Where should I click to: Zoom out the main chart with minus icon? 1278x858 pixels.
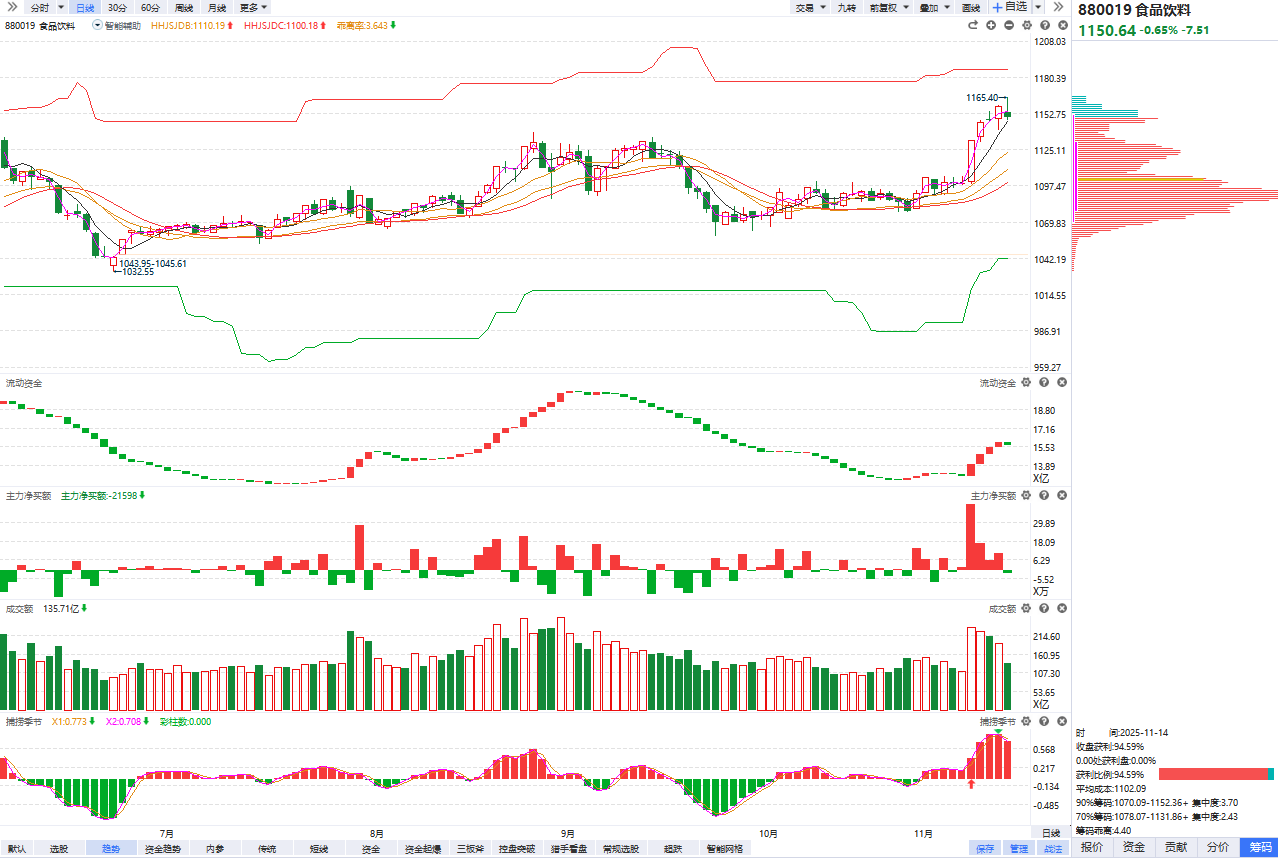(x=1009, y=25)
